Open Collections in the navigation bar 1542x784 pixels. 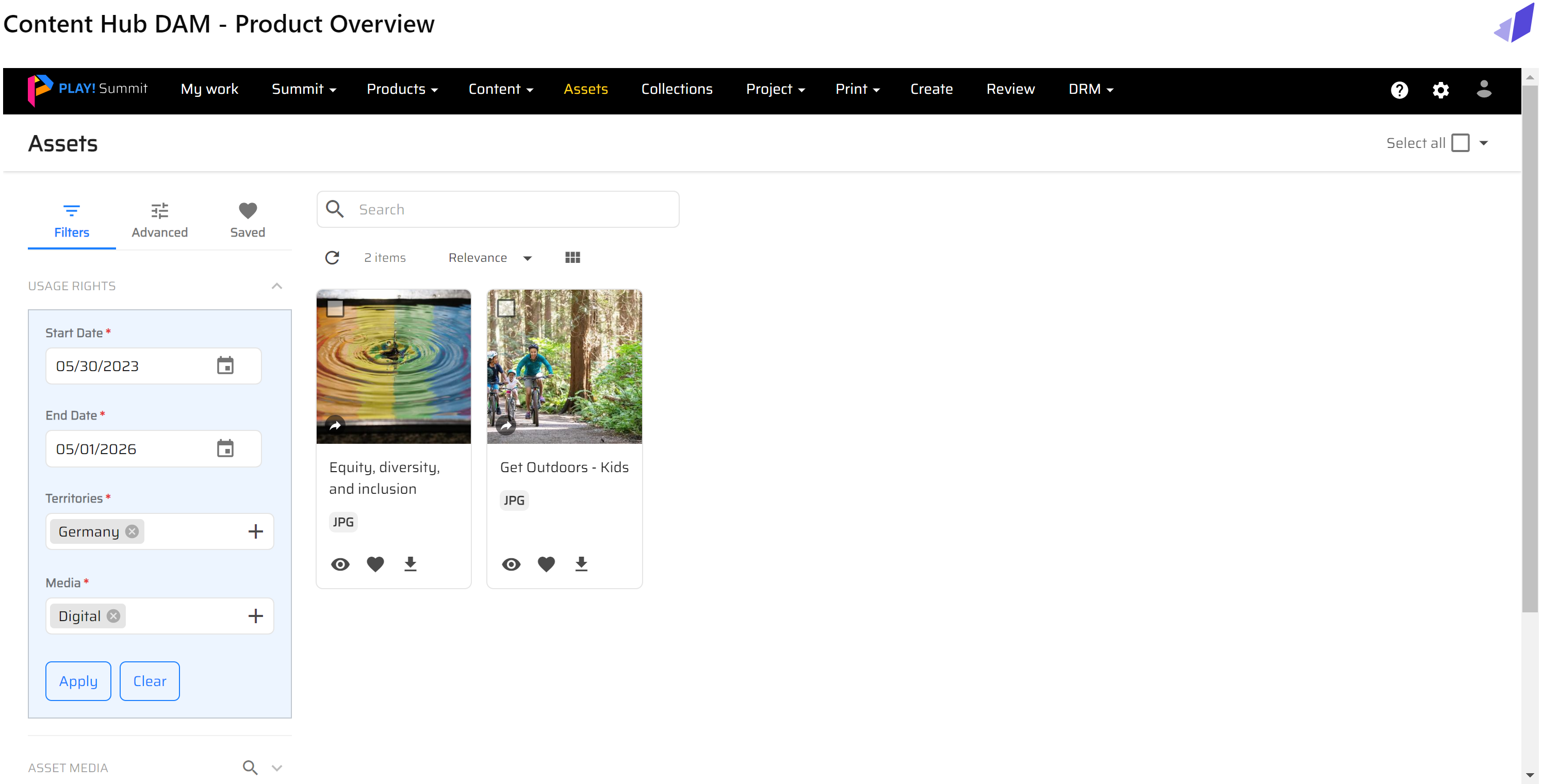pyautogui.click(x=677, y=89)
